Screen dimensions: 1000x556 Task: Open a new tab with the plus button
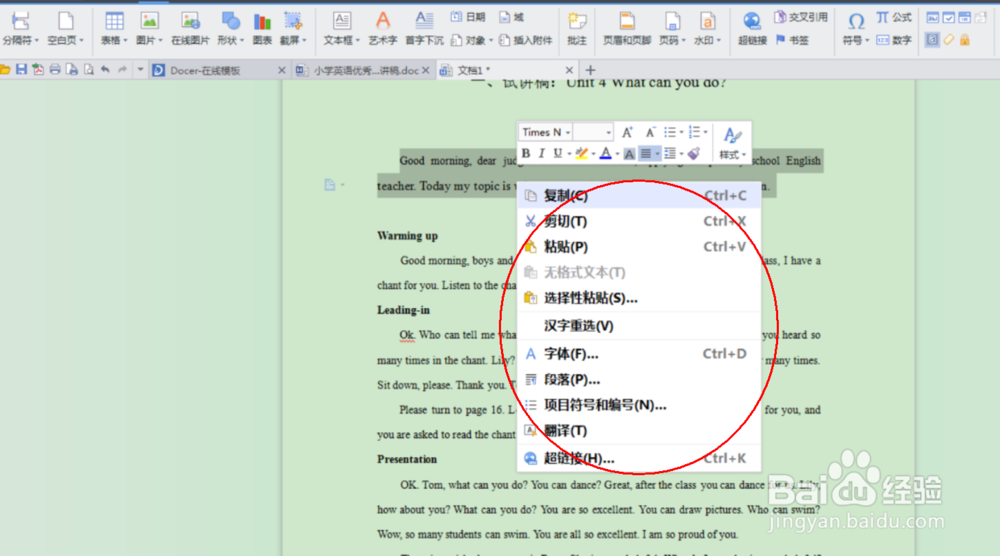590,70
